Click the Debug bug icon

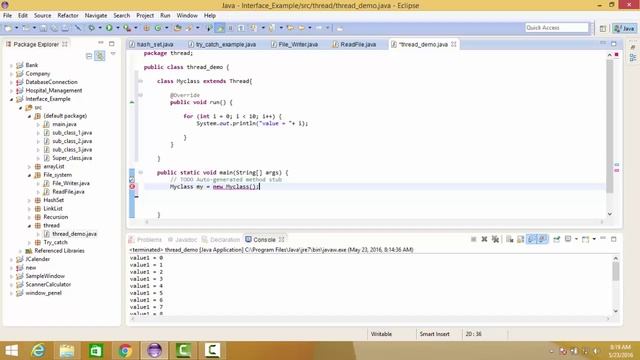point(92,28)
